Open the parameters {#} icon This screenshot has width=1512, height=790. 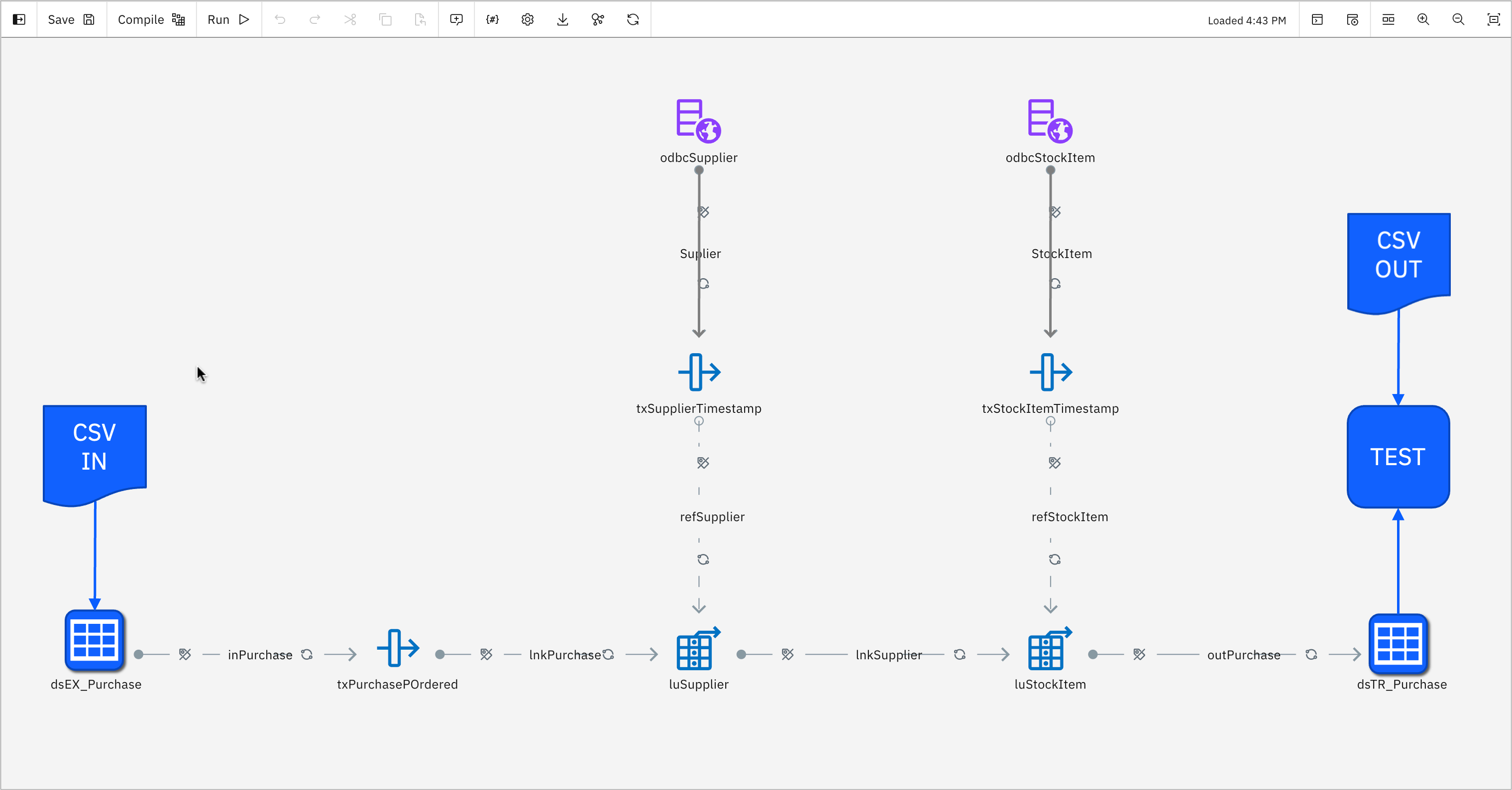(x=492, y=19)
